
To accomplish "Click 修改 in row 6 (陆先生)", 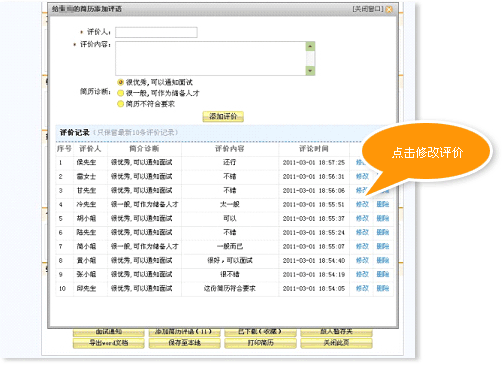I will pos(362,232).
